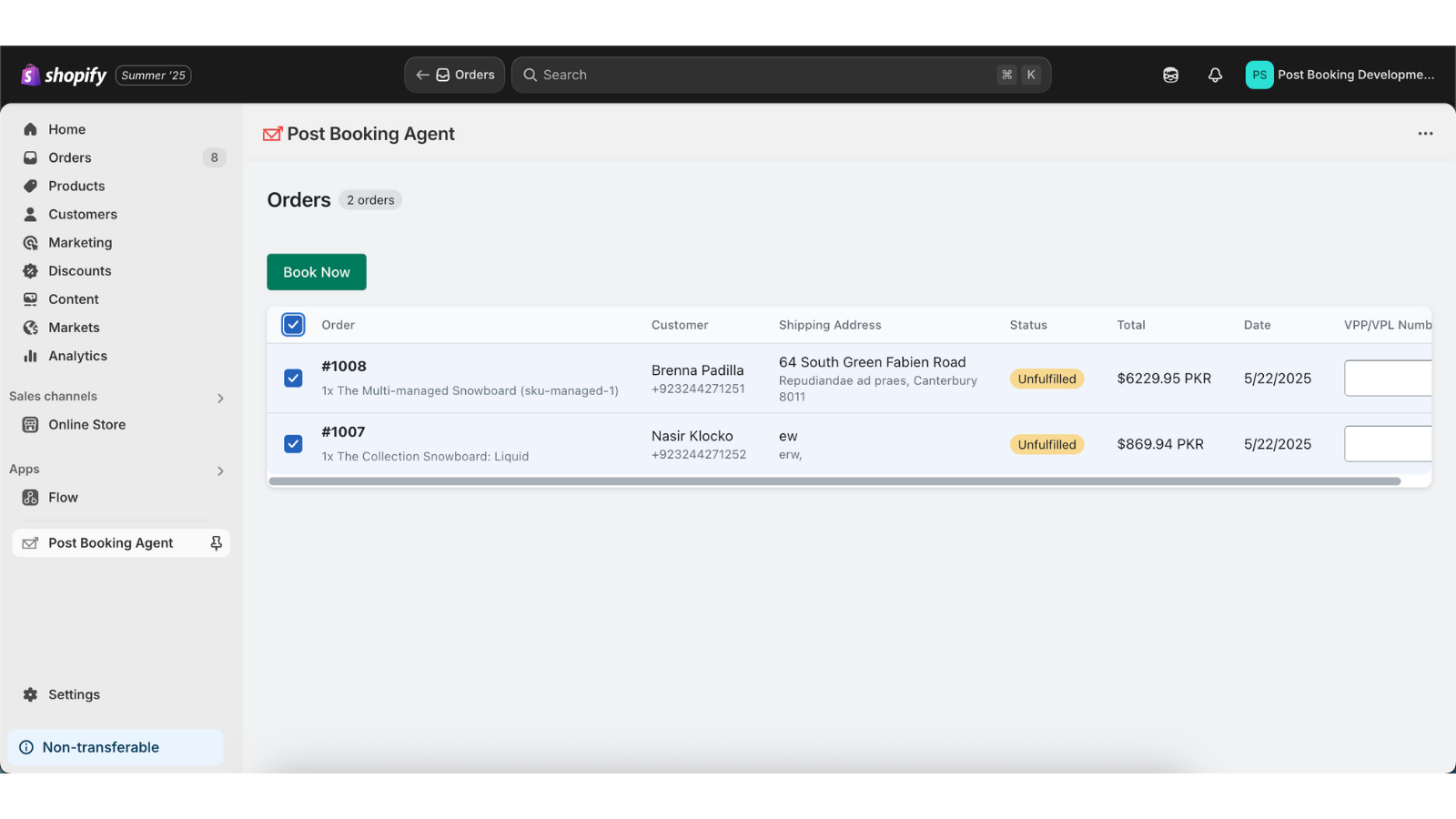Click the Home sidebar icon
This screenshot has height=819, width=1456.
30,129
